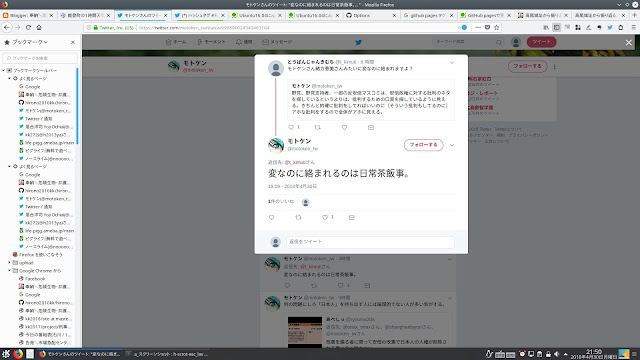Open the site identity padlock info

[x=96, y=27]
